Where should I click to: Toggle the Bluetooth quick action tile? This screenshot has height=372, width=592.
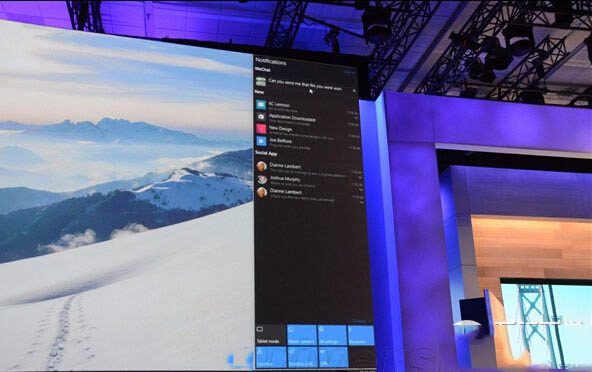pos(361,335)
